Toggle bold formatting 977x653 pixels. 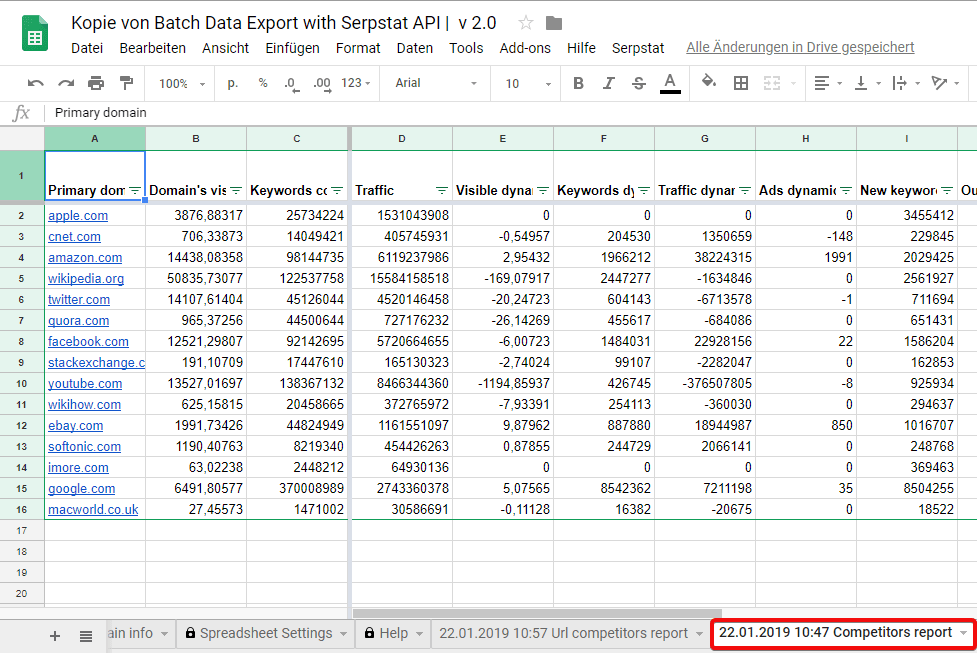578,83
